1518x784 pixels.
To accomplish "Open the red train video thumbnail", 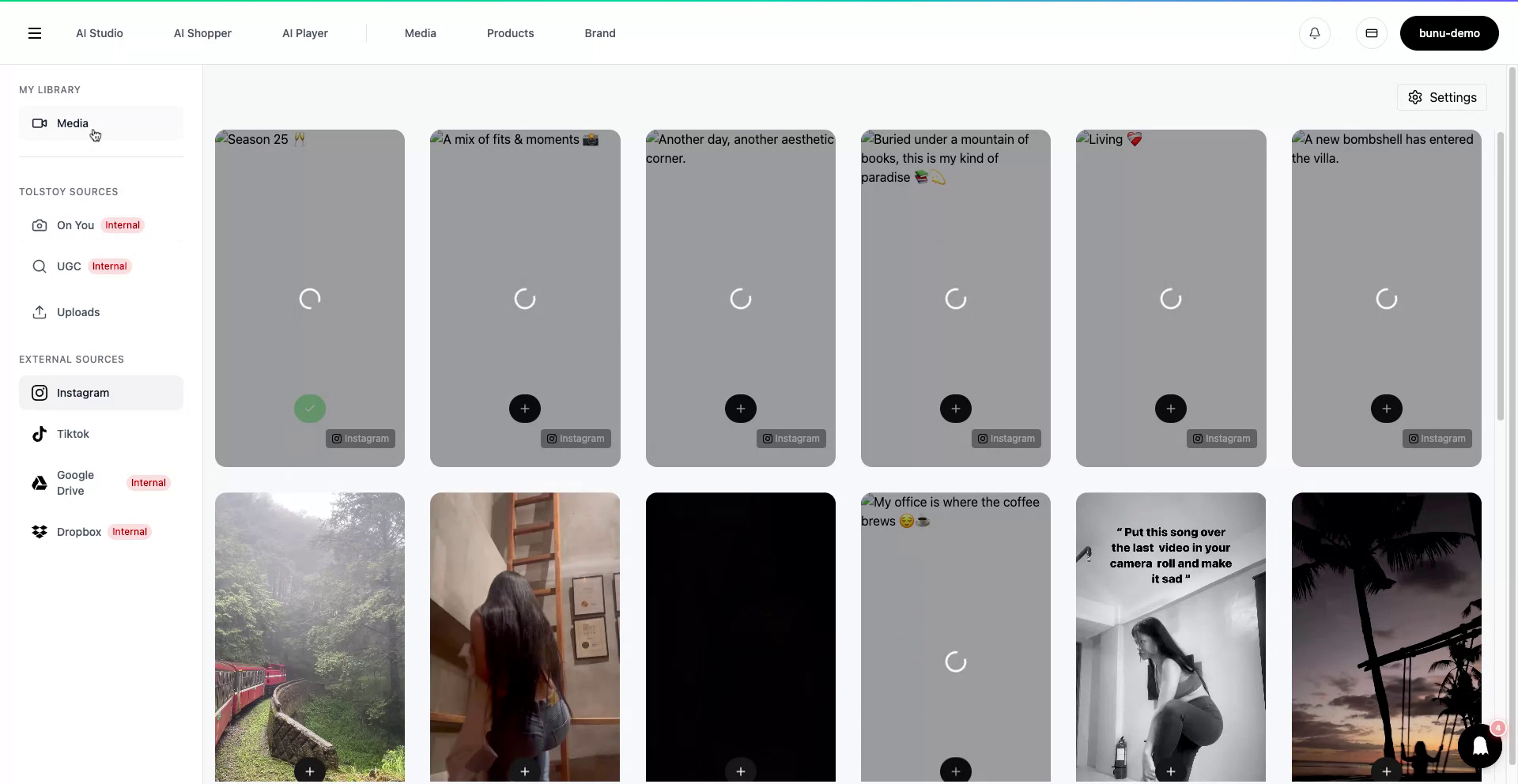I will click(x=309, y=636).
